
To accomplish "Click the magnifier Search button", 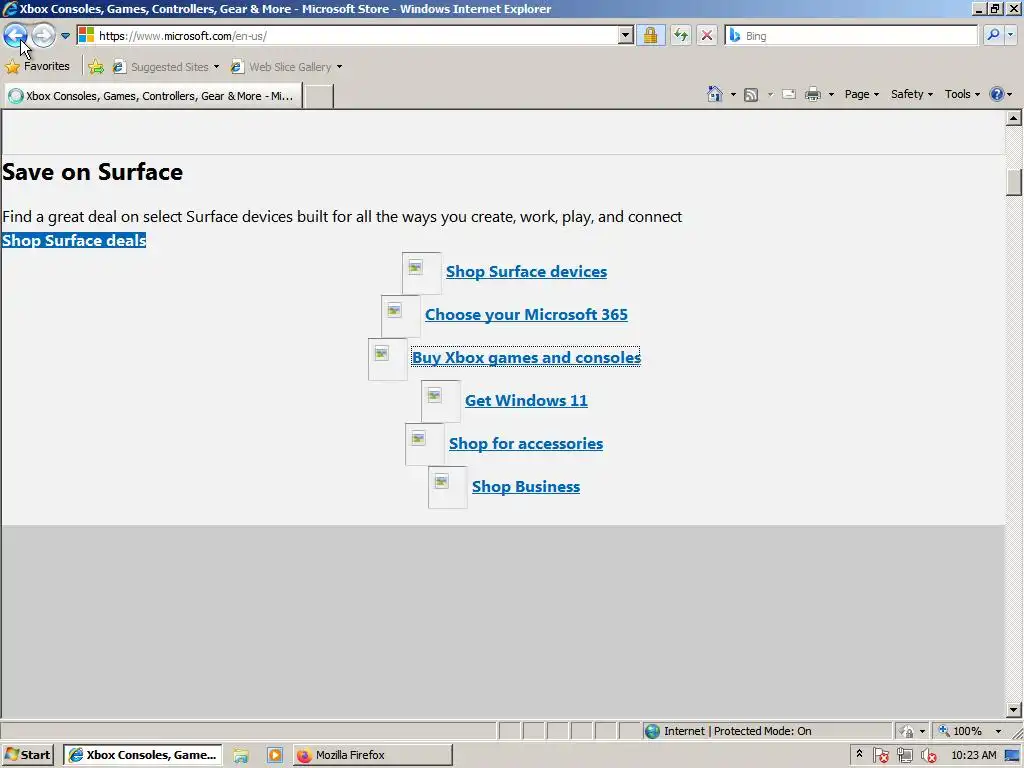I will click(993, 35).
